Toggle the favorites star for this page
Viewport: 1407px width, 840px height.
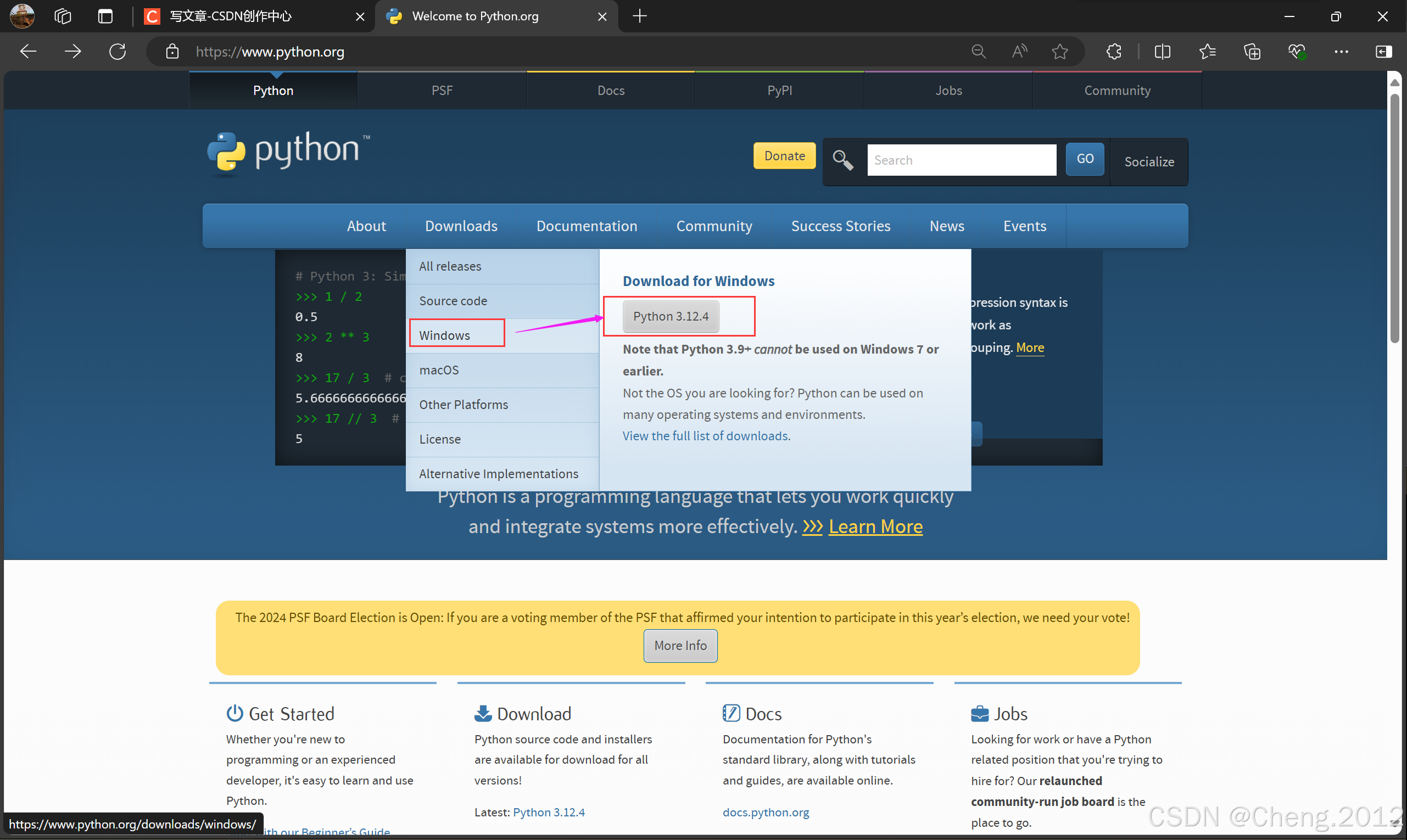pos(1059,51)
